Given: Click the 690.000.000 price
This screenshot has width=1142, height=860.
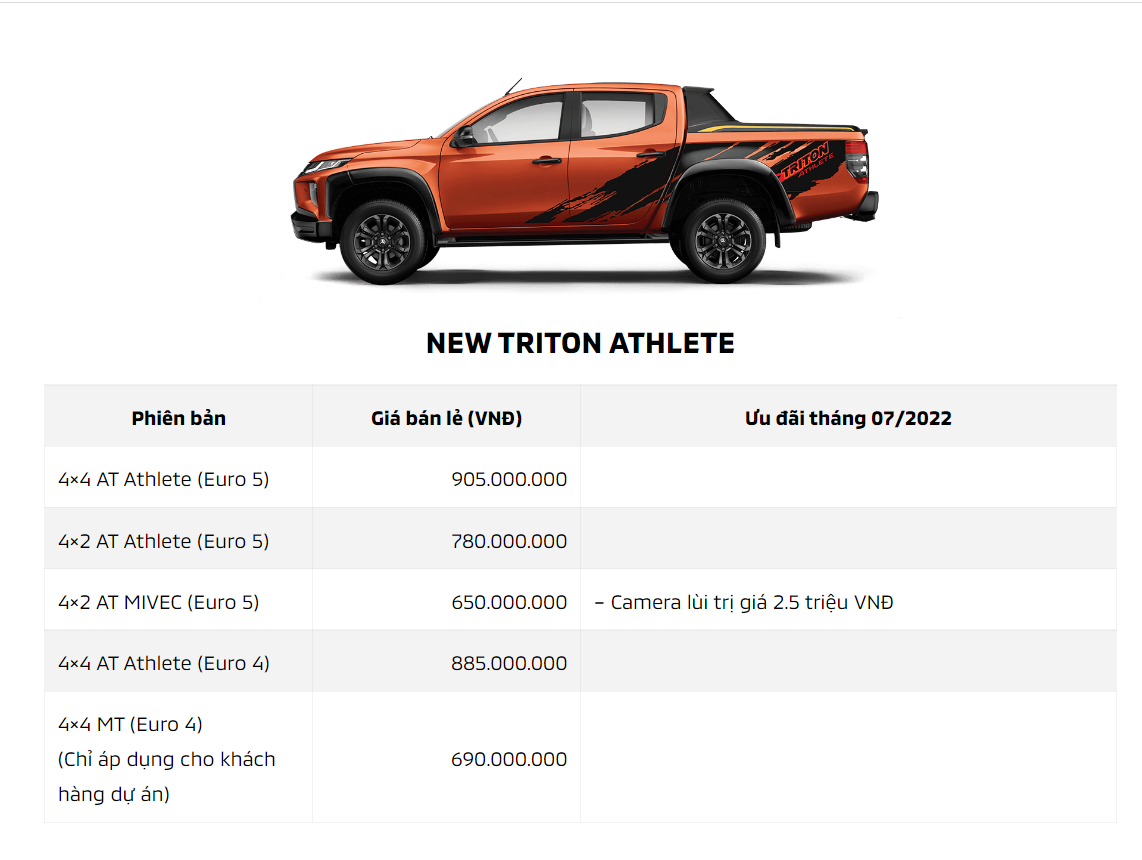Looking at the screenshot, I should 509,759.
